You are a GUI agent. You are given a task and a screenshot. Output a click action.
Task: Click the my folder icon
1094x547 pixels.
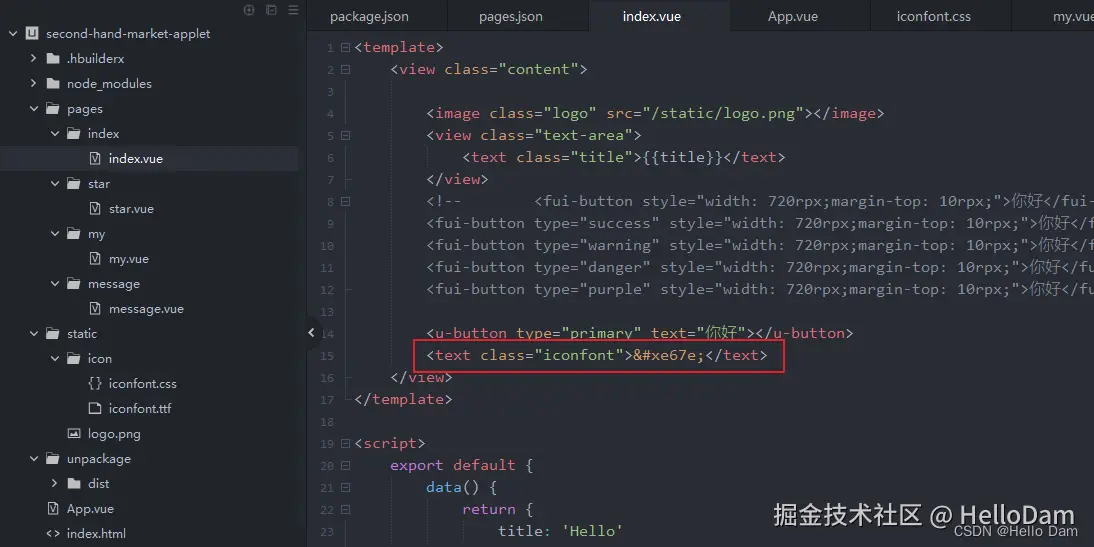pyautogui.click(x=74, y=234)
